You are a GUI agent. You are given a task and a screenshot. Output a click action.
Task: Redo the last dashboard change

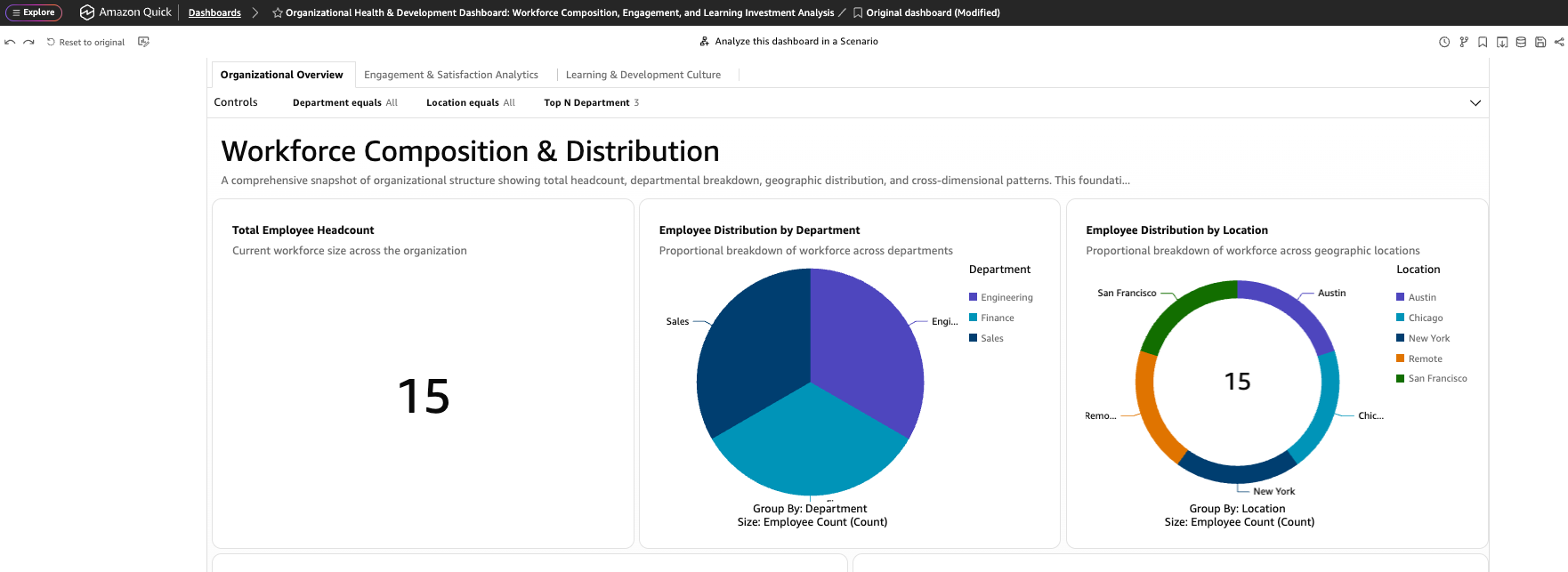tap(28, 42)
